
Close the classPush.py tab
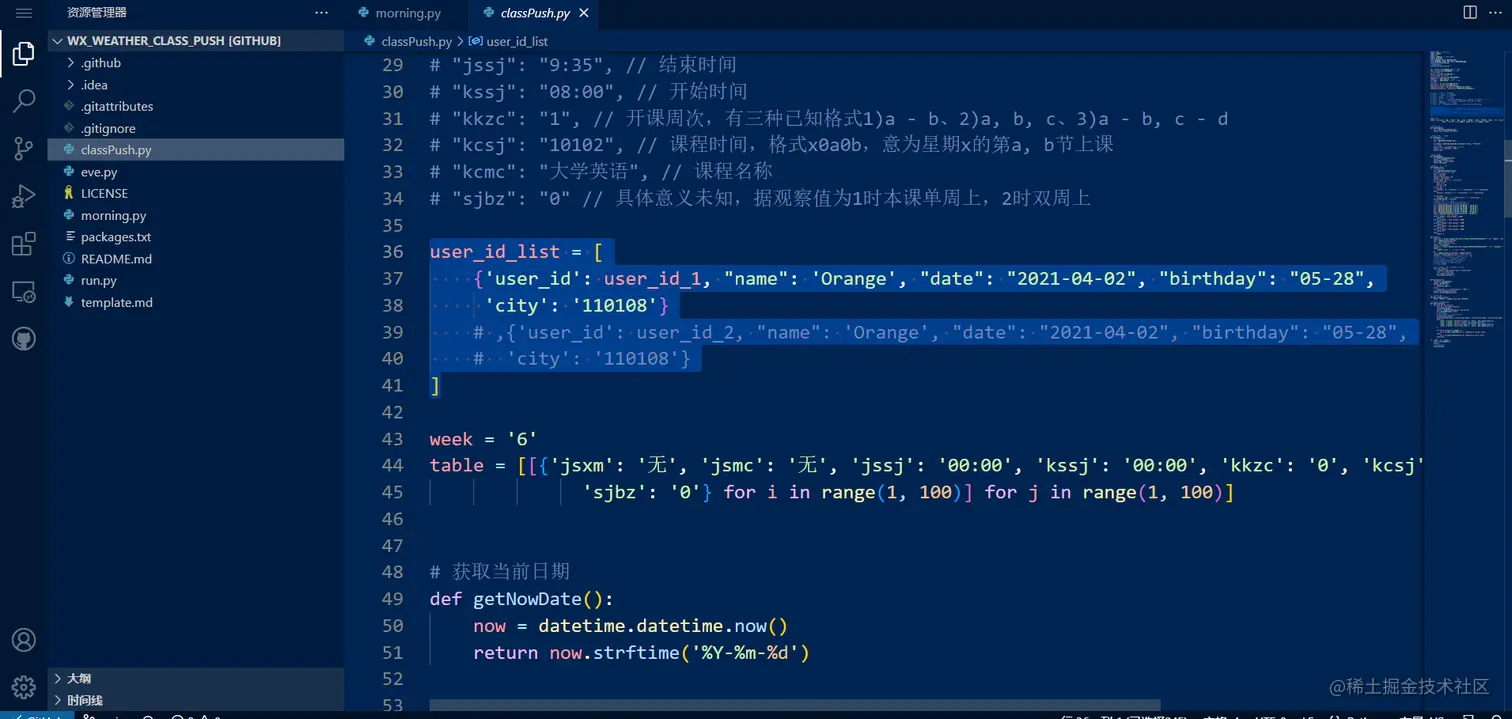click(584, 14)
